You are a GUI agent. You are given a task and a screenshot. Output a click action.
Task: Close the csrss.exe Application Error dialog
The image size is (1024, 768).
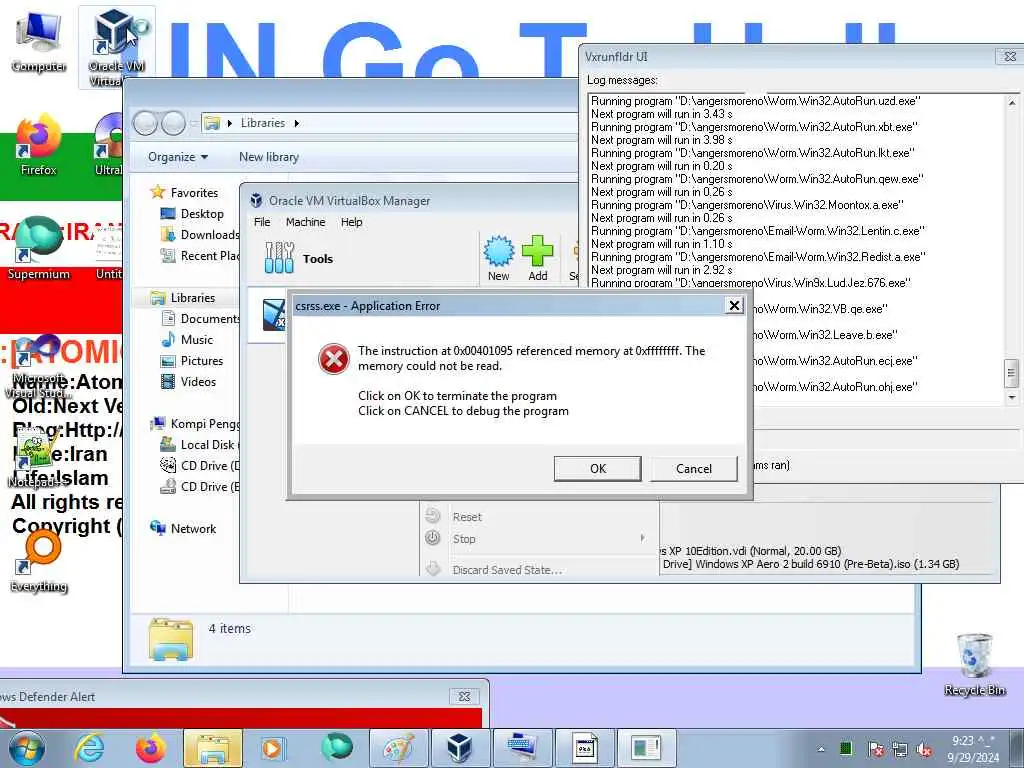pyautogui.click(x=734, y=305)
